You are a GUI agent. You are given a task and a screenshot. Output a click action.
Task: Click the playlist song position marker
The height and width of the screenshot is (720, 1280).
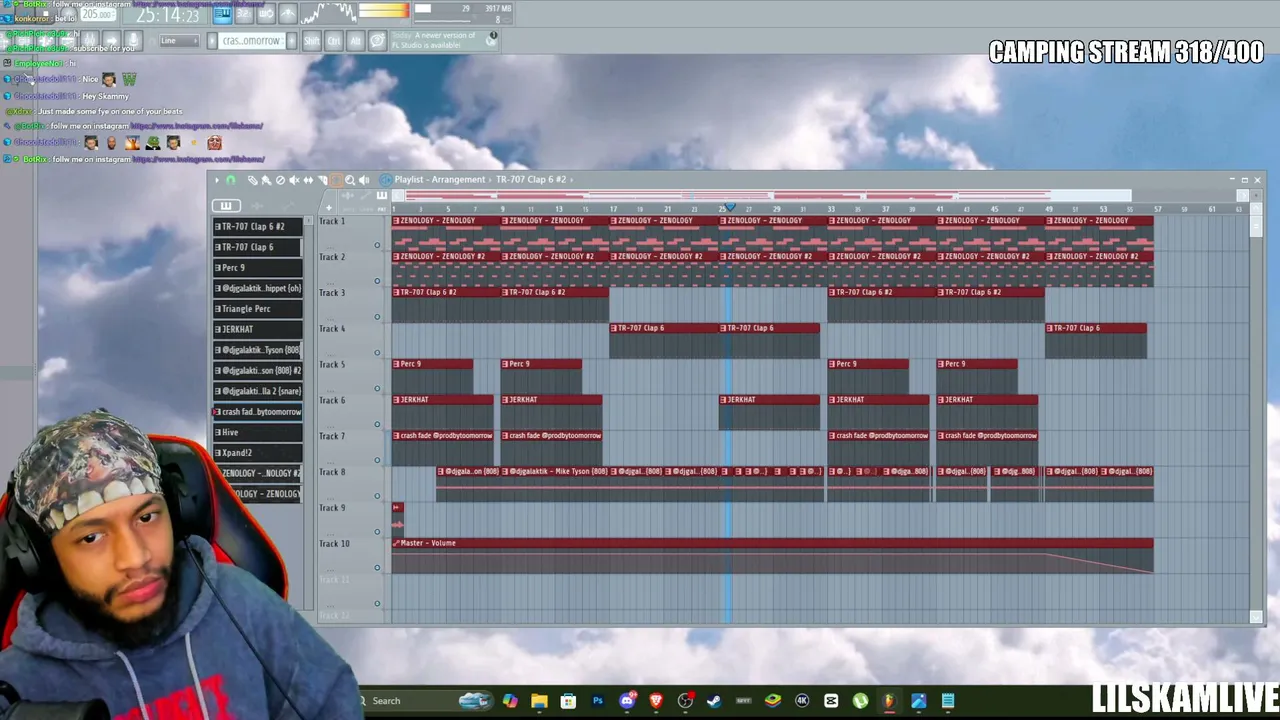click(x=728, y=208)
